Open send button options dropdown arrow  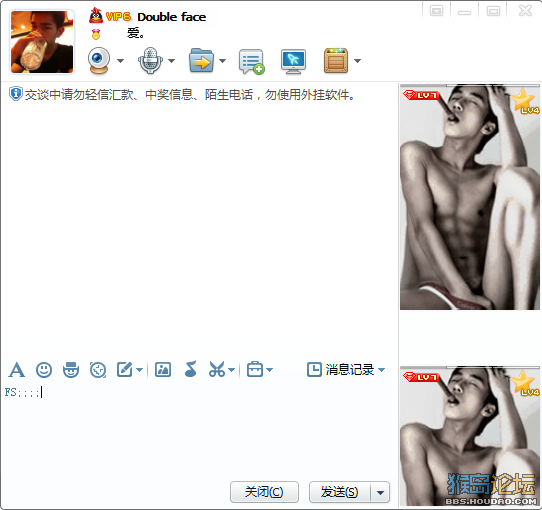(x=380, y=492)
